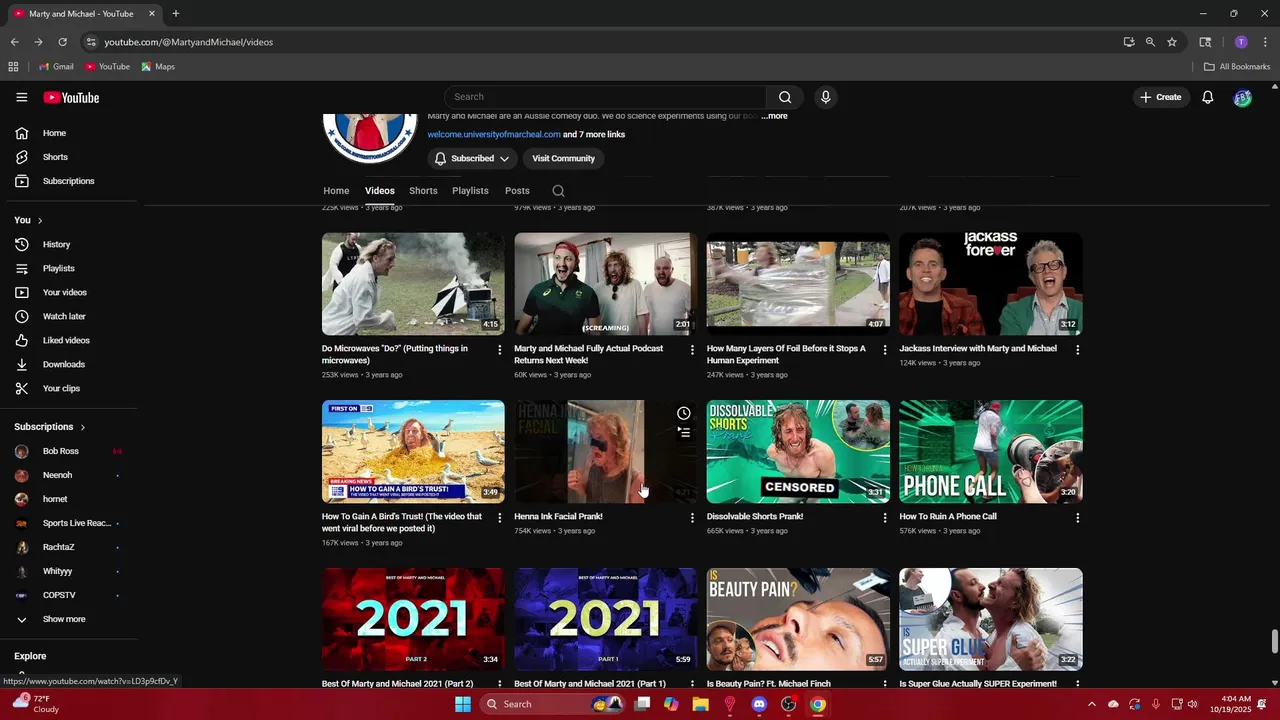The width and height of the screenshot is (1280, 720).
Task: Bookmark this page with star icon
Action: tap(1172, 42)
